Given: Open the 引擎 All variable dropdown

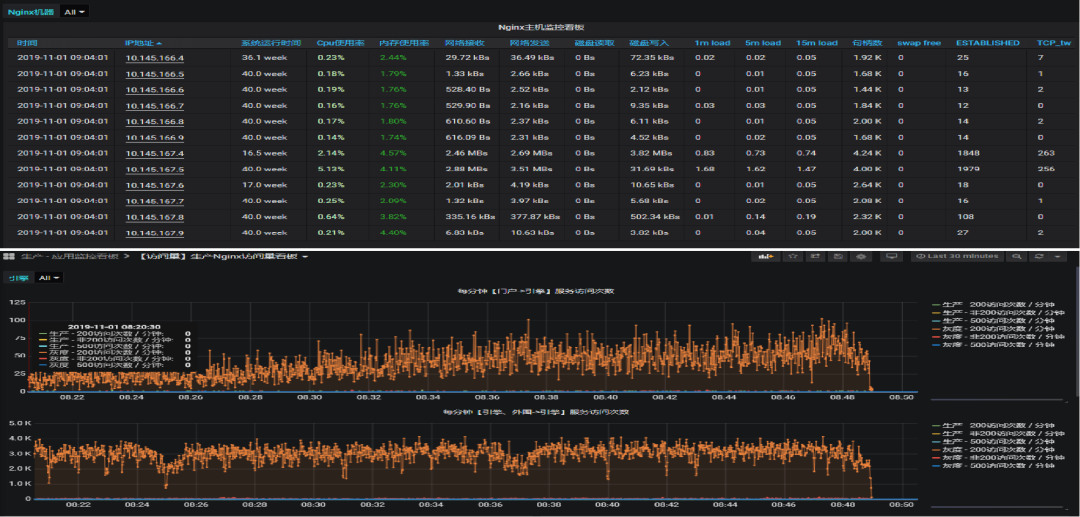Looking at the screenshot, I should 48,278.
